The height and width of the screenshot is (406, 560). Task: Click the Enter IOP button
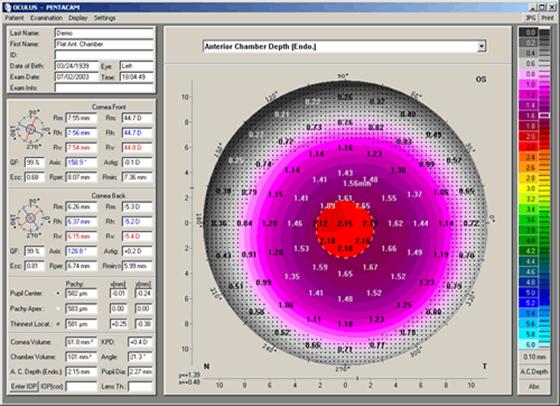point(24,386)
